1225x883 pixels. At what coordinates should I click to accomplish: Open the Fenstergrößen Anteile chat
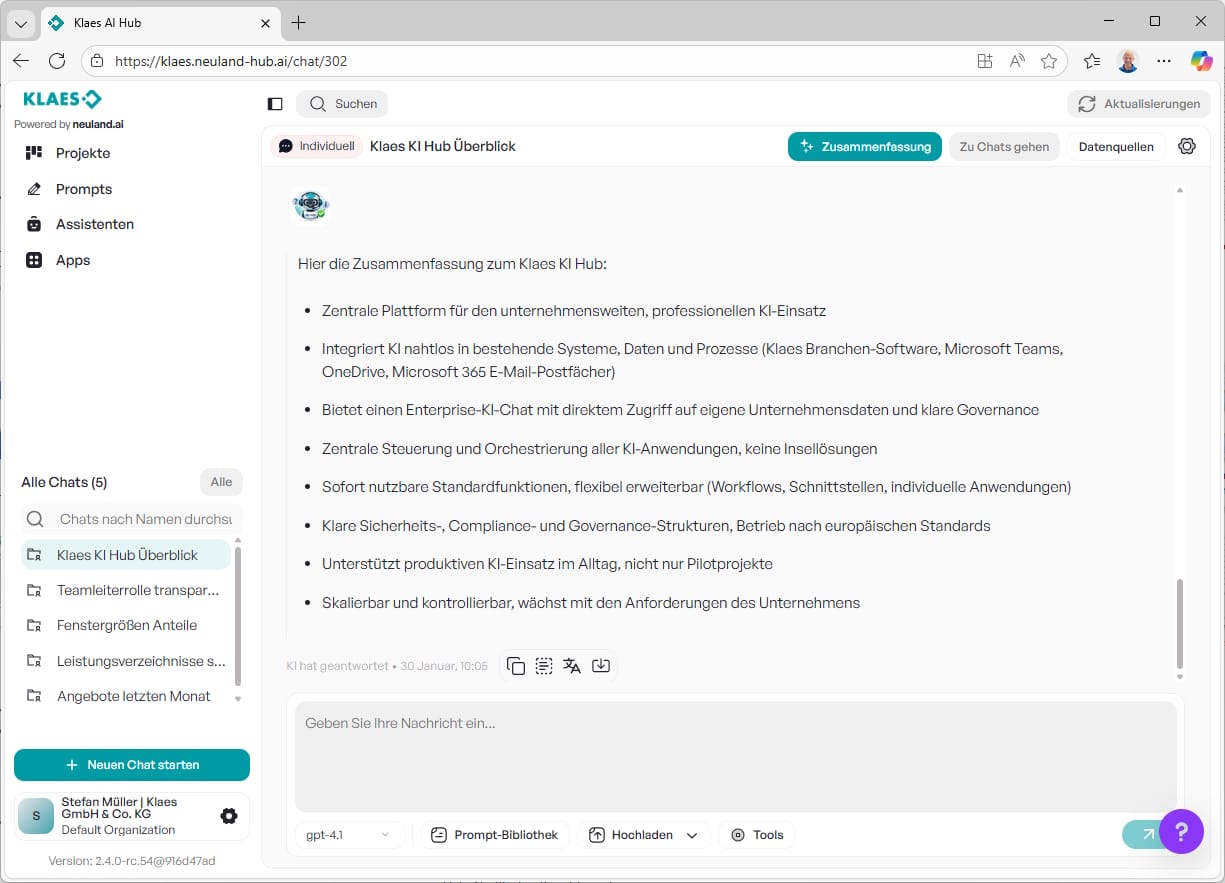(127, 625)
